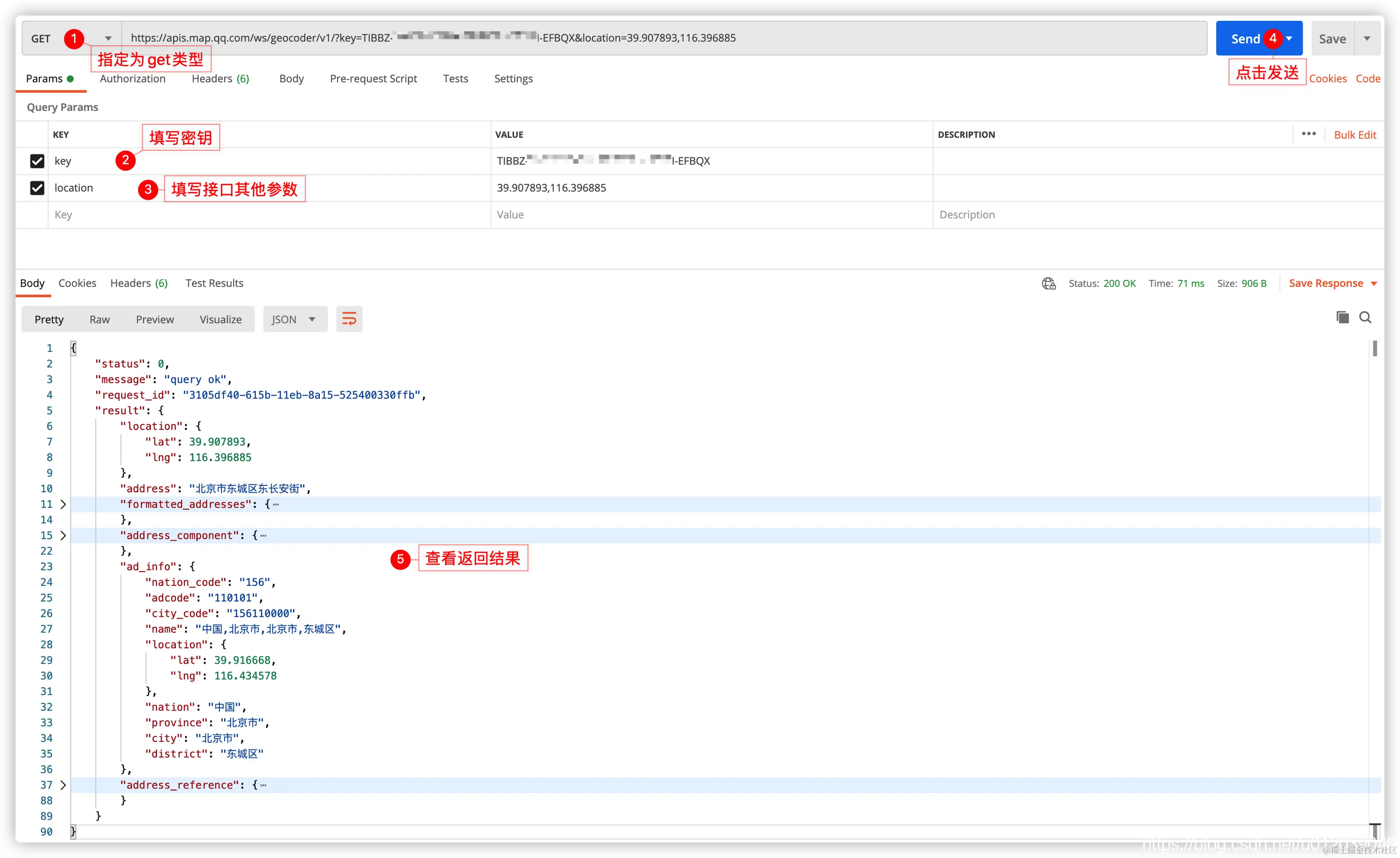Viewport: 1400px width, 858px height.
Task: Open search in response body
Action: (x=1365, y=317)
